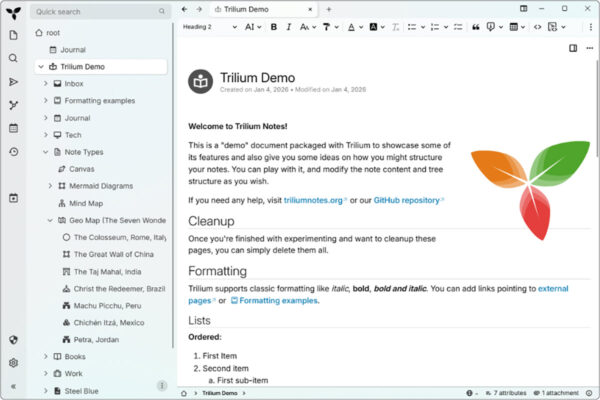Toggle the right pane button above note
This screenshot has height=400, width=600.
click(x=573, y=48)
